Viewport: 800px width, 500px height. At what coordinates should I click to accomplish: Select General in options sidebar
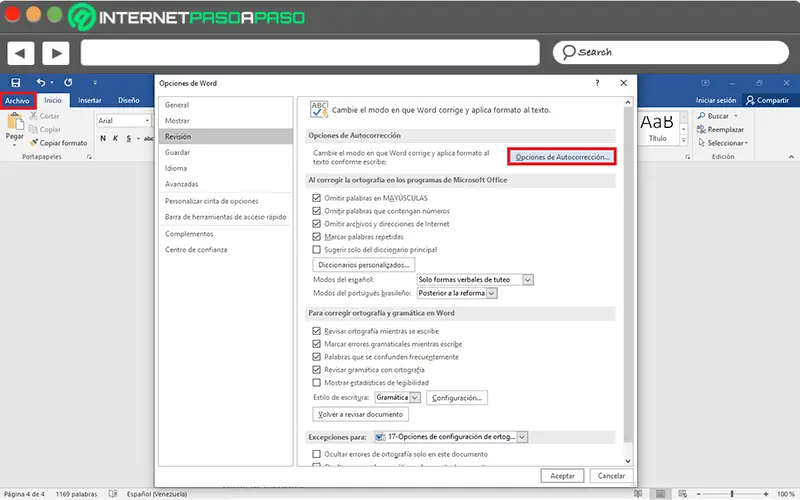226,105
